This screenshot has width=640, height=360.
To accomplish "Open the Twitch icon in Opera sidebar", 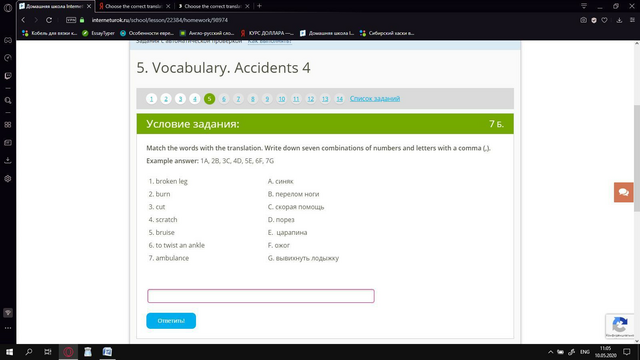I will pos(8,76).
